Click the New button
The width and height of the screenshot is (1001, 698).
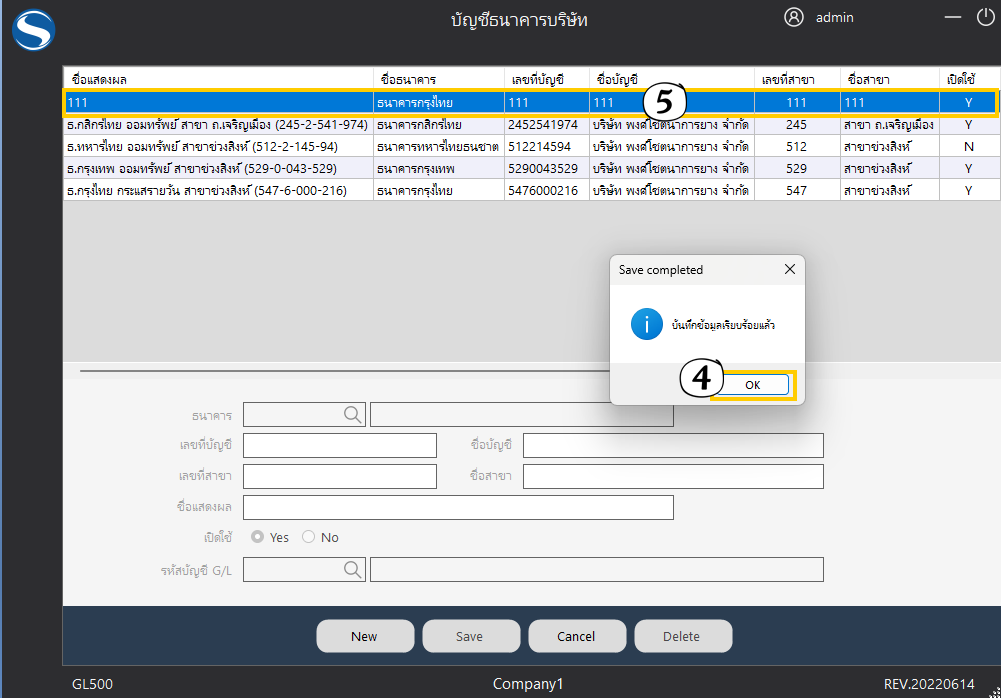click(x=365, y=636)
